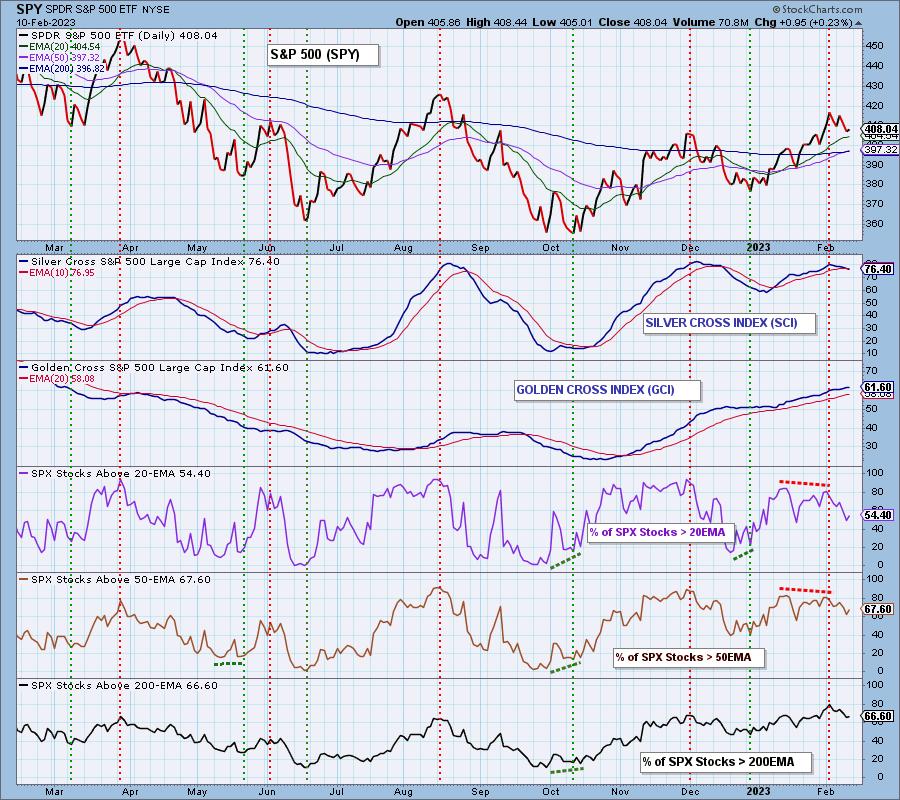Click the purple 397.32 tag on right axis

pyautogui.click(x=880, y=149)
